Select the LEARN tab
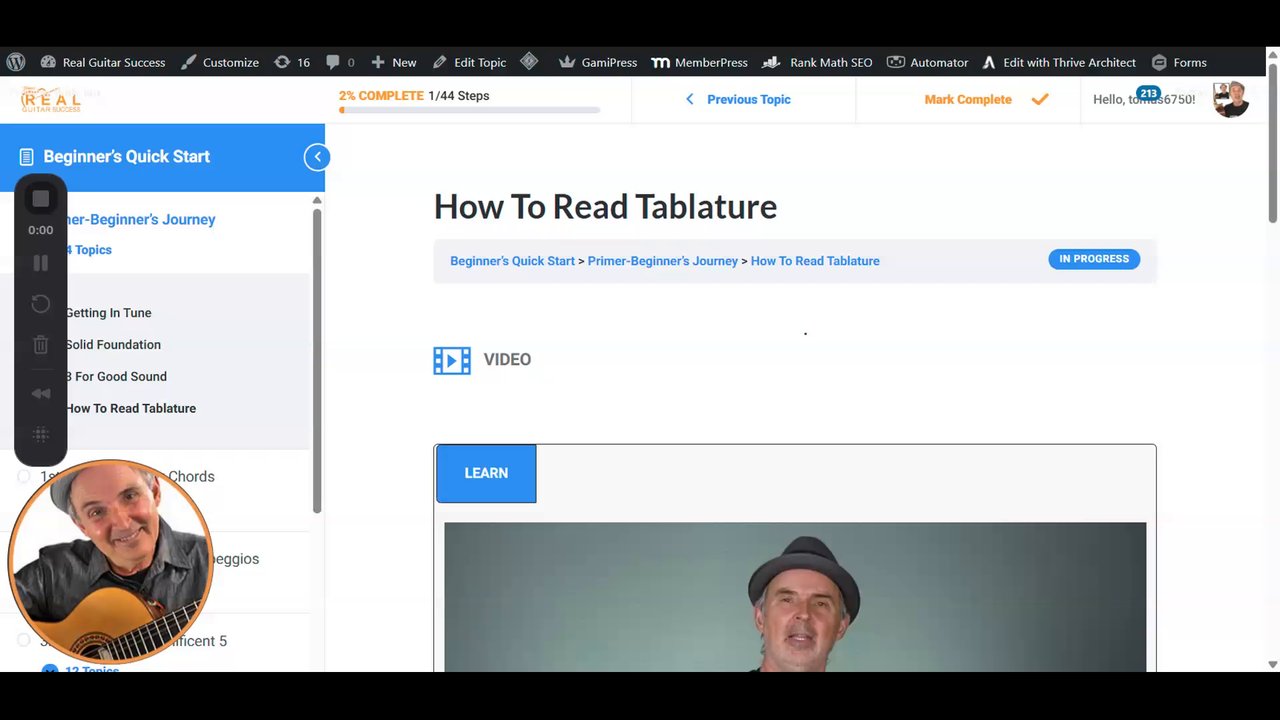1280x720 pixels. coord(486,473)
